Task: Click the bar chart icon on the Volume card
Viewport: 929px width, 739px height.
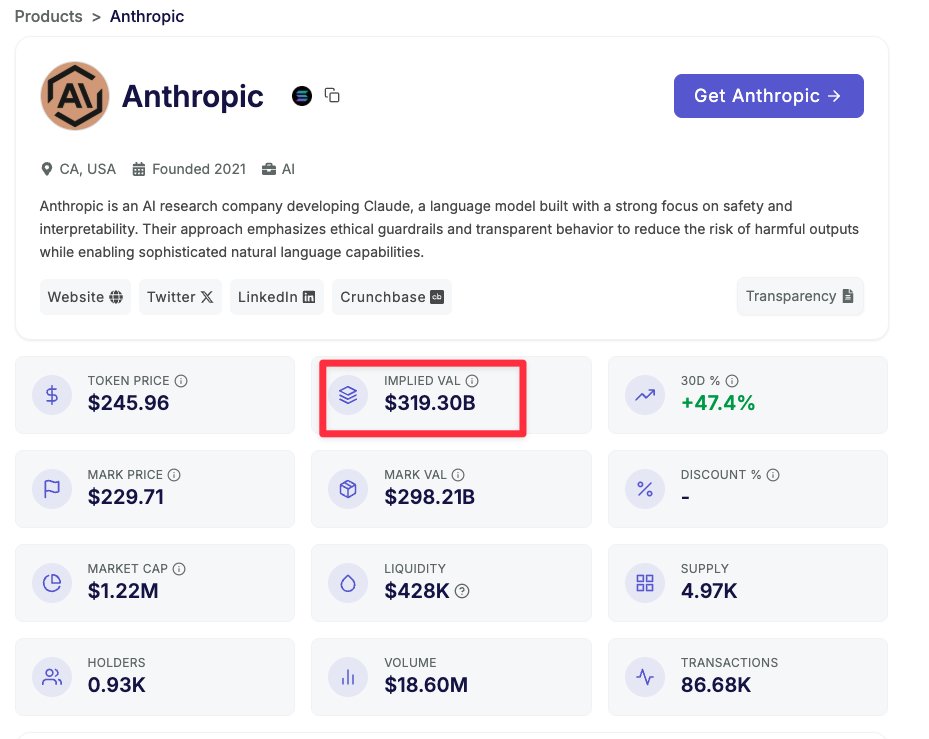Action: point(348,676)
